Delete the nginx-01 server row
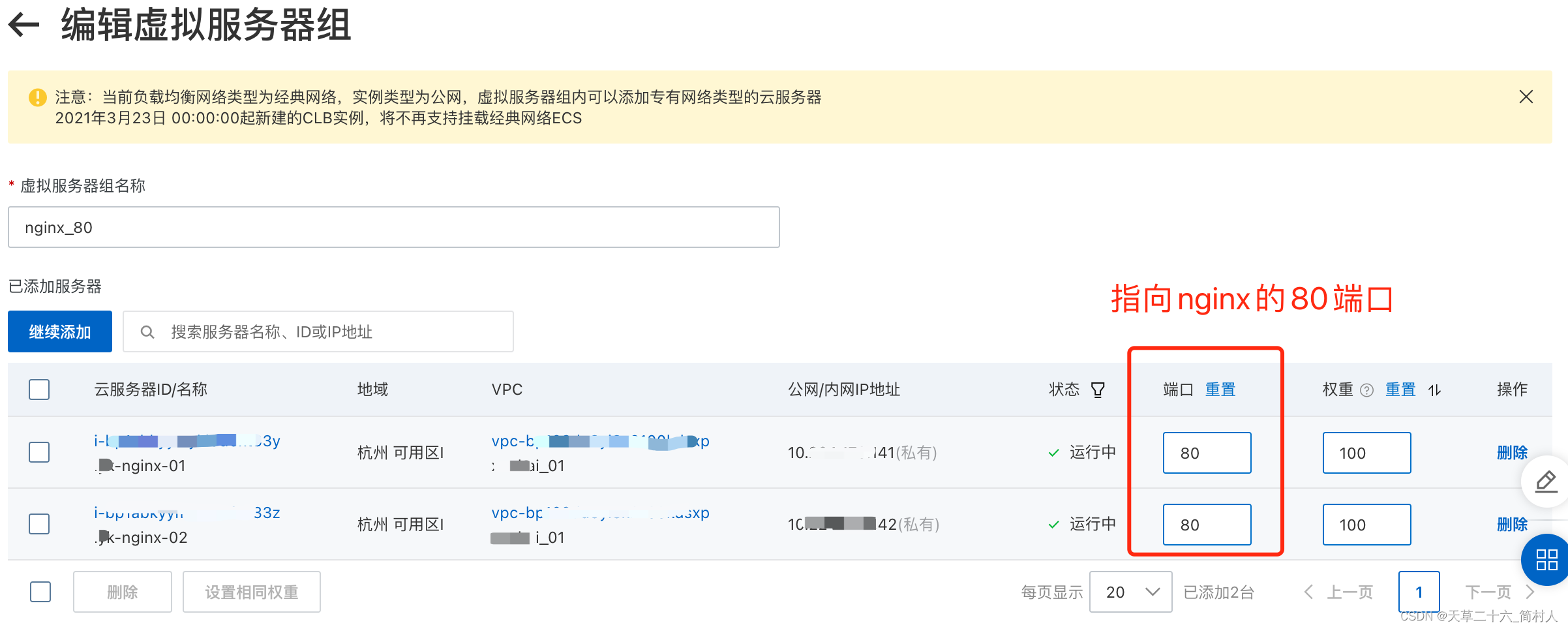 tap(1512, 453)
